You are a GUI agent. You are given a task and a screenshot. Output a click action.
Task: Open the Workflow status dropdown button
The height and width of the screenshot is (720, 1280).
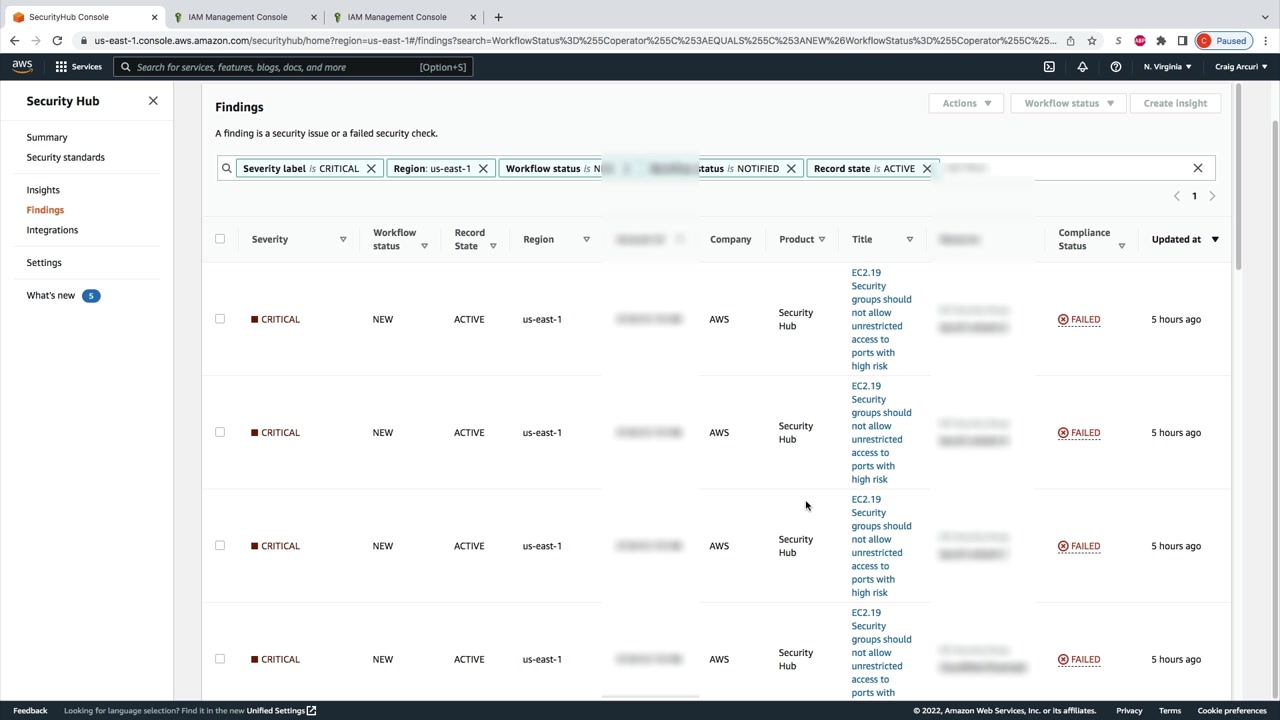(x=1069, y=103)
